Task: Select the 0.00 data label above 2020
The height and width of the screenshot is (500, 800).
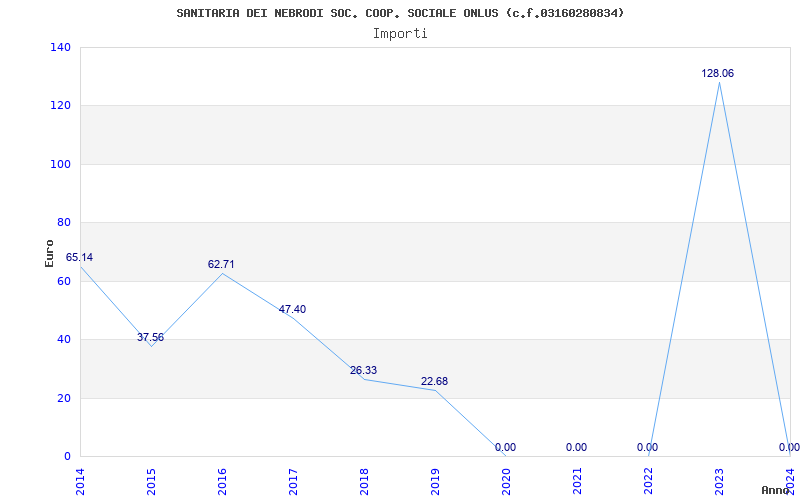Action: pyautogui.click(x=505, y=447)
